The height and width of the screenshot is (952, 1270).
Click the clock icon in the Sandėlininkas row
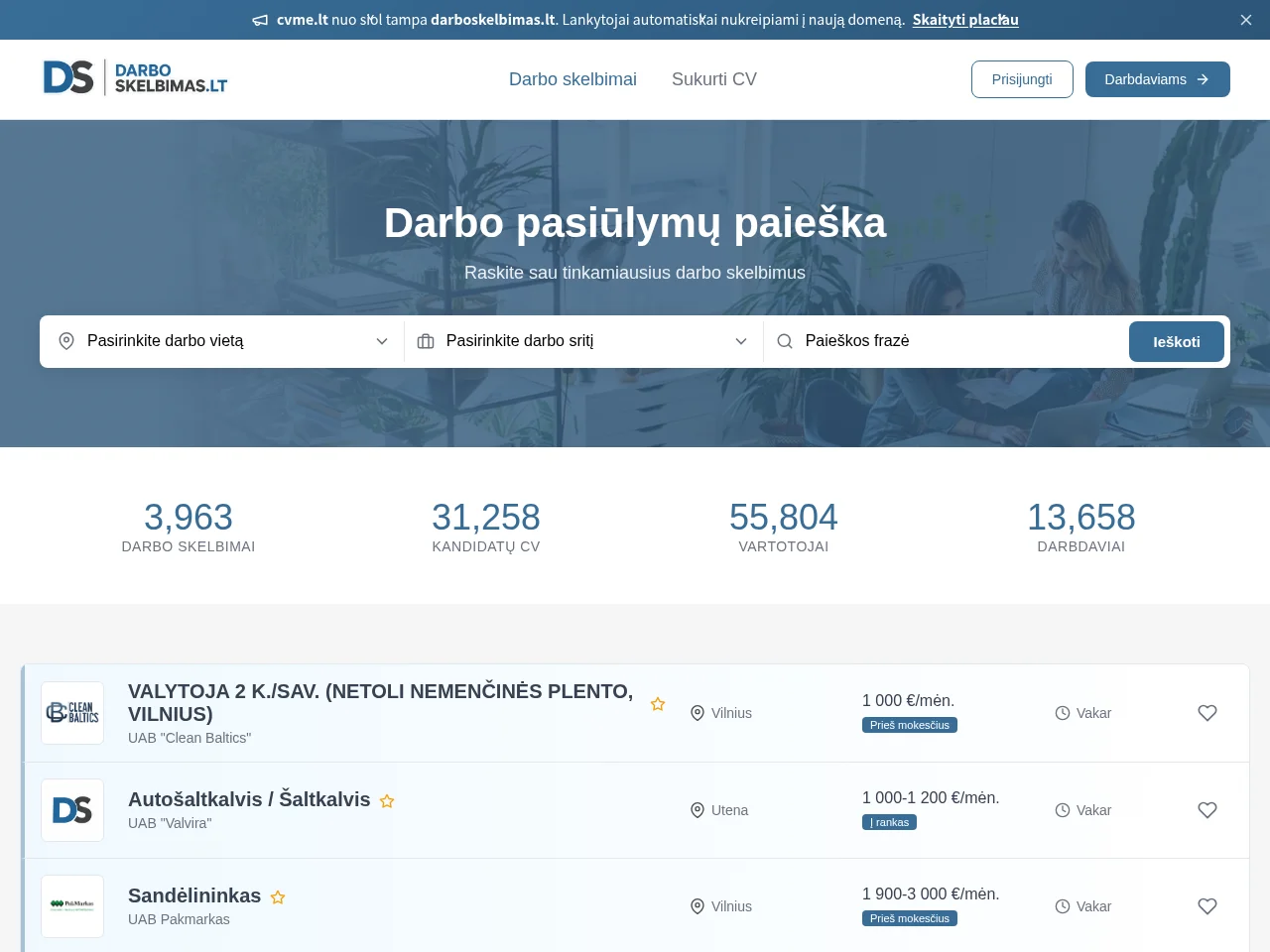(1063, 906)
